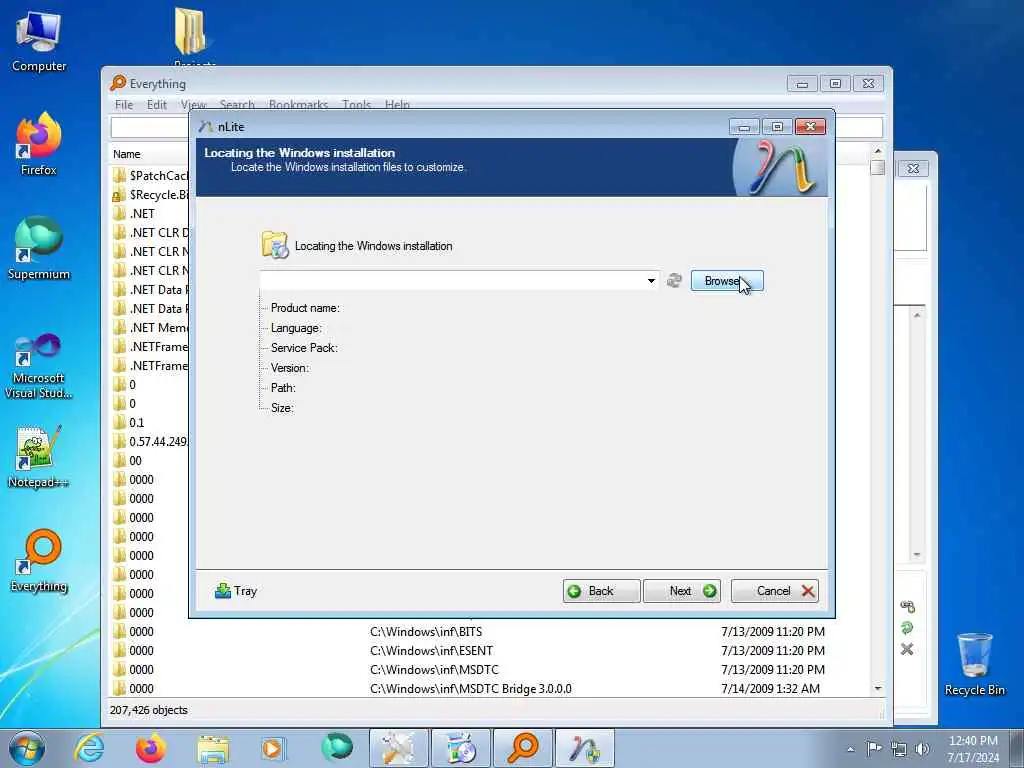Launch Firefox from the taskbar

pos(151,748)
